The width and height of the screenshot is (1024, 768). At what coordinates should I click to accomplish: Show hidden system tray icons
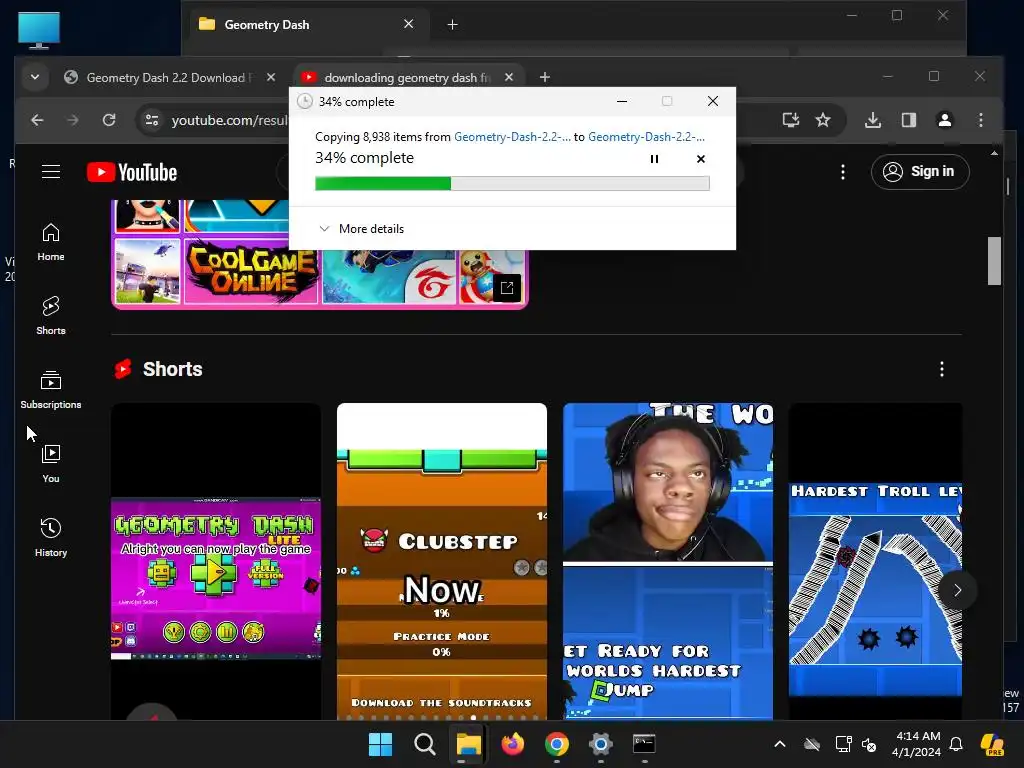(x=780, y=744)
